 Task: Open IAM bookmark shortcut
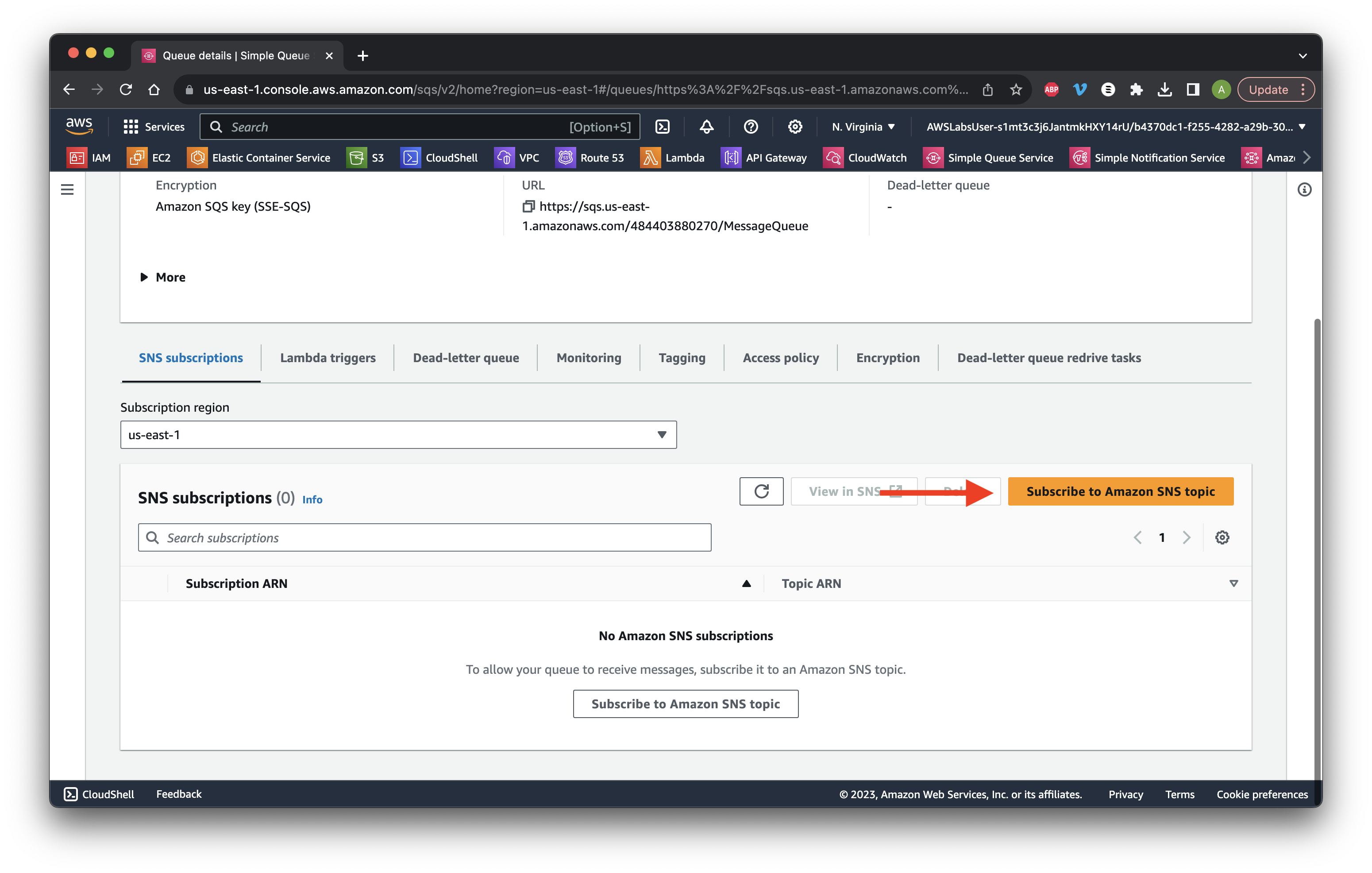89,158
